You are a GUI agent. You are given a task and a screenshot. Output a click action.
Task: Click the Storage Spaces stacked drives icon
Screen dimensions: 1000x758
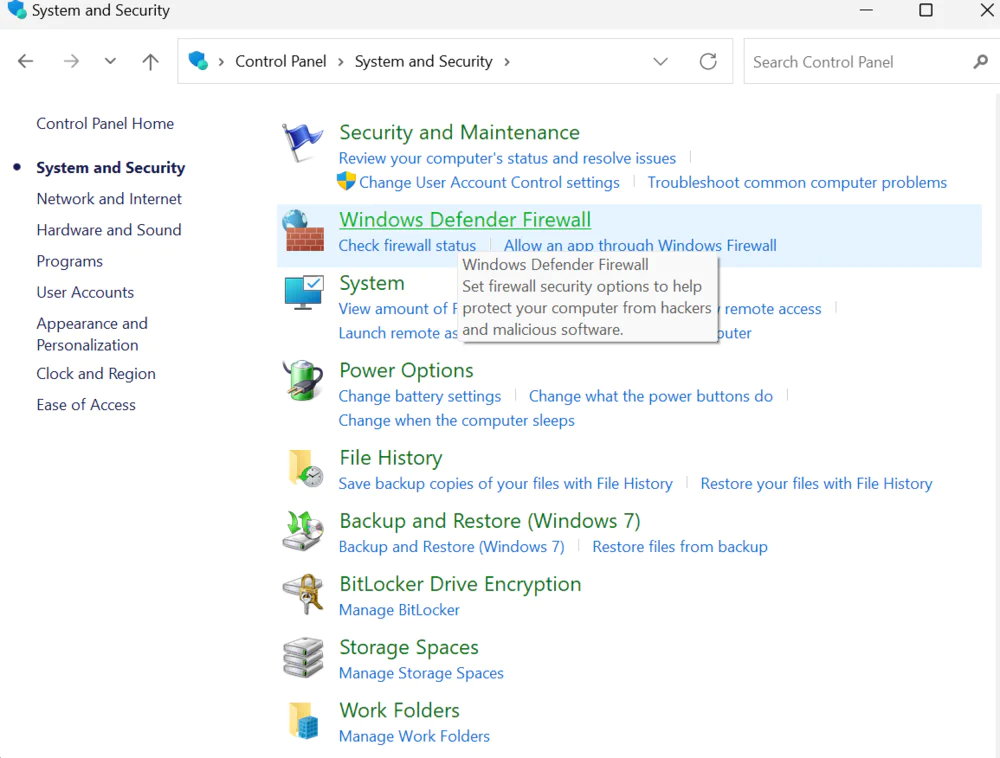click(304, 657)
